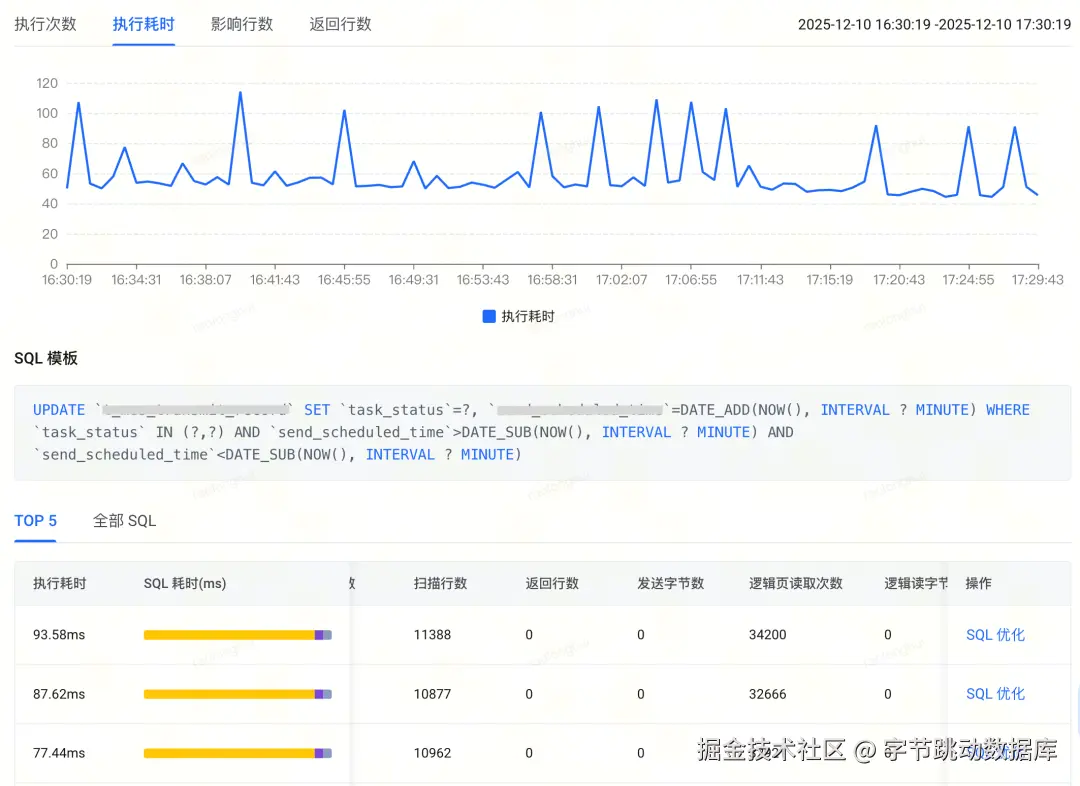The height and width of the screenshot is (786, 1080).
Task: Click the 操作 column header
Action: coord(979,583)
